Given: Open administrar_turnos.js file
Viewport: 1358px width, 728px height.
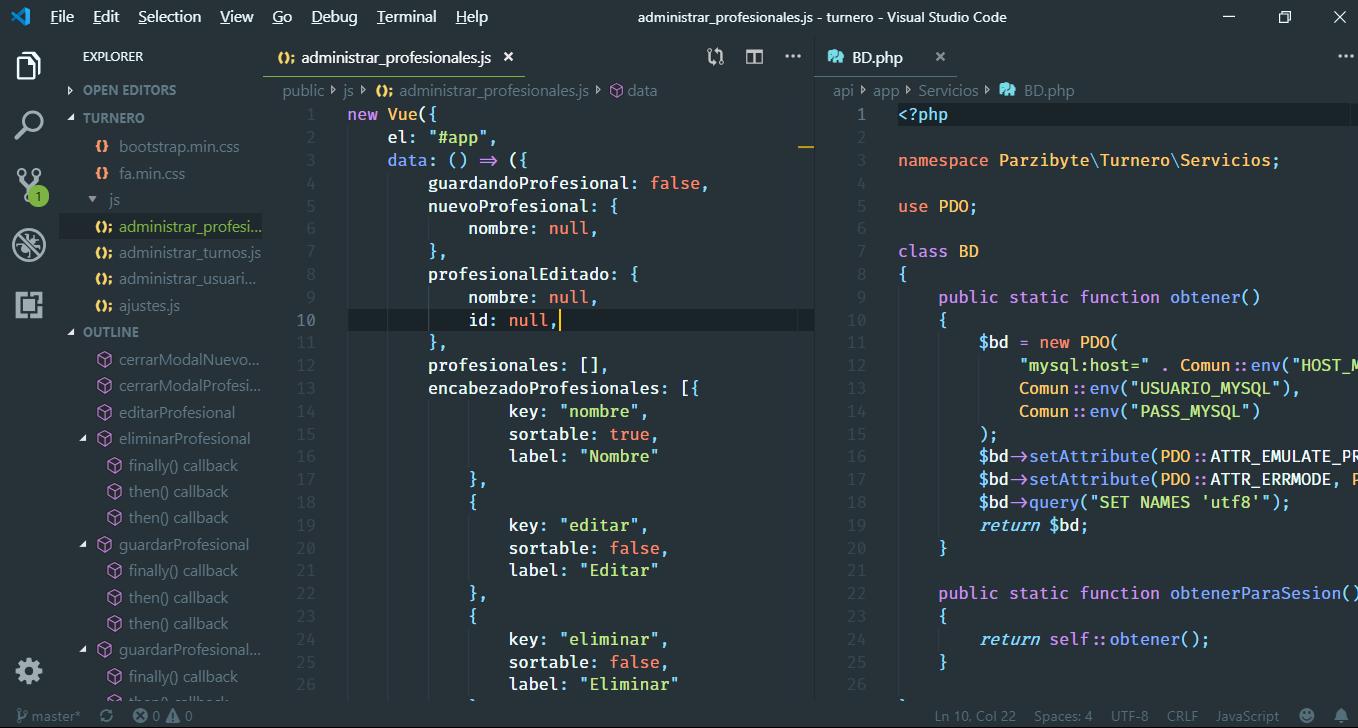Looking at the screenshot, I should [x=189, y=253].
